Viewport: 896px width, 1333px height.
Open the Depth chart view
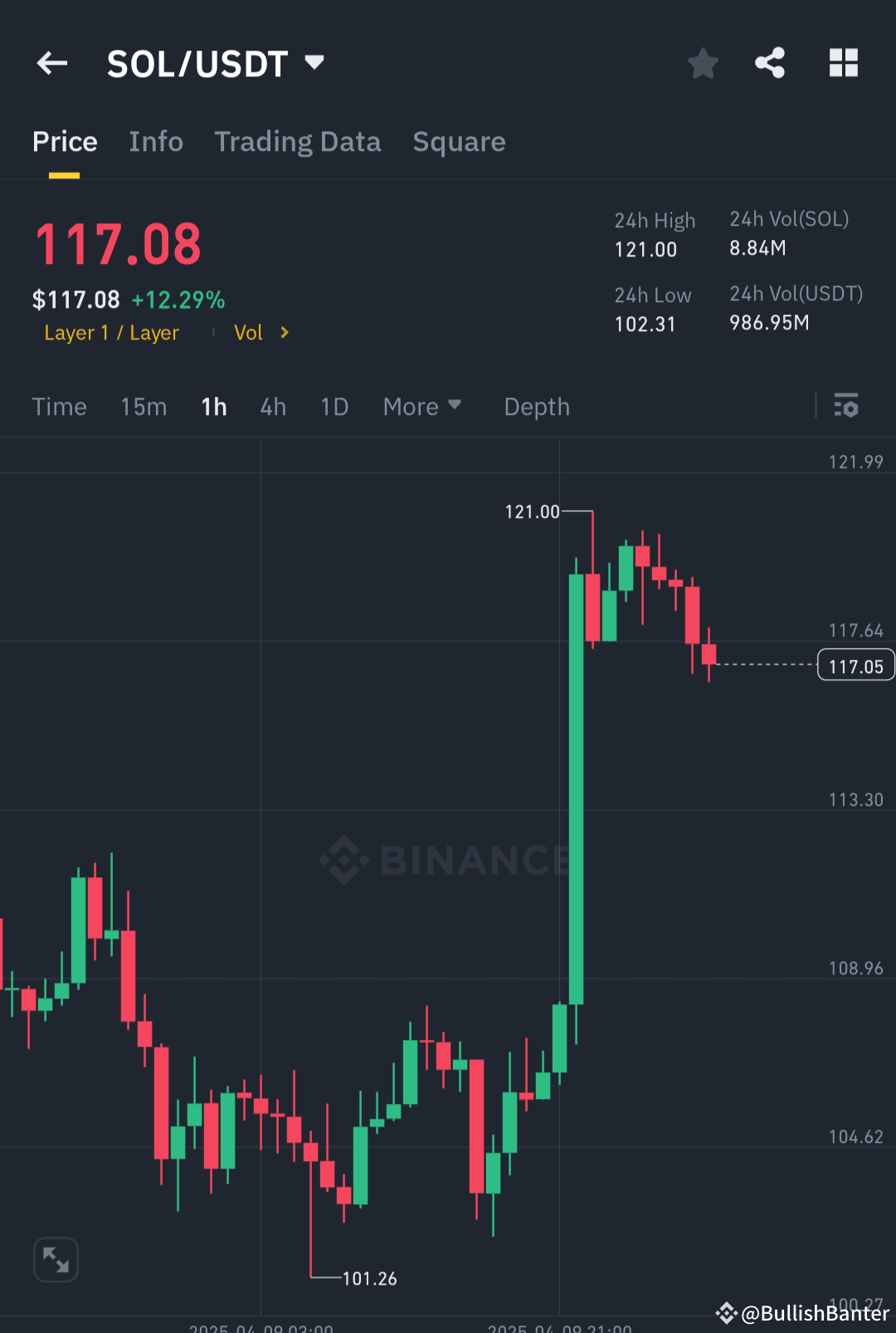(536, 407)
